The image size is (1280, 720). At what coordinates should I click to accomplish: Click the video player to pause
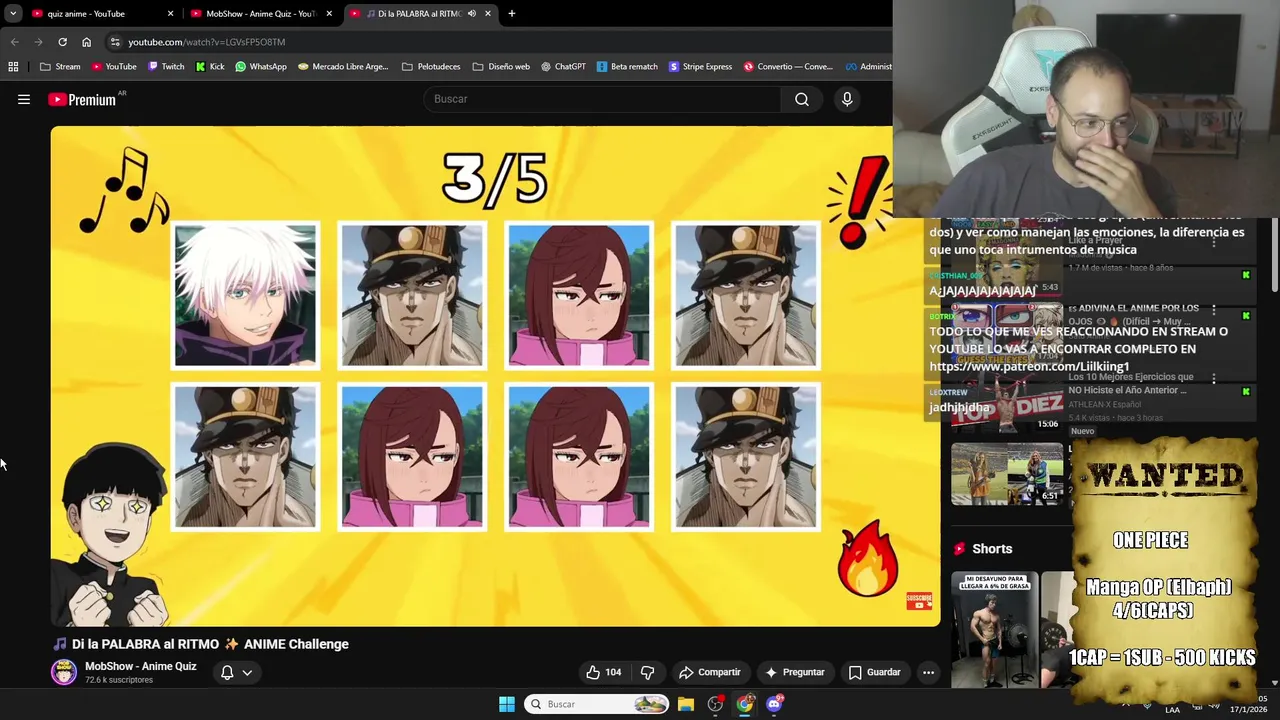(x=495, y=375)
